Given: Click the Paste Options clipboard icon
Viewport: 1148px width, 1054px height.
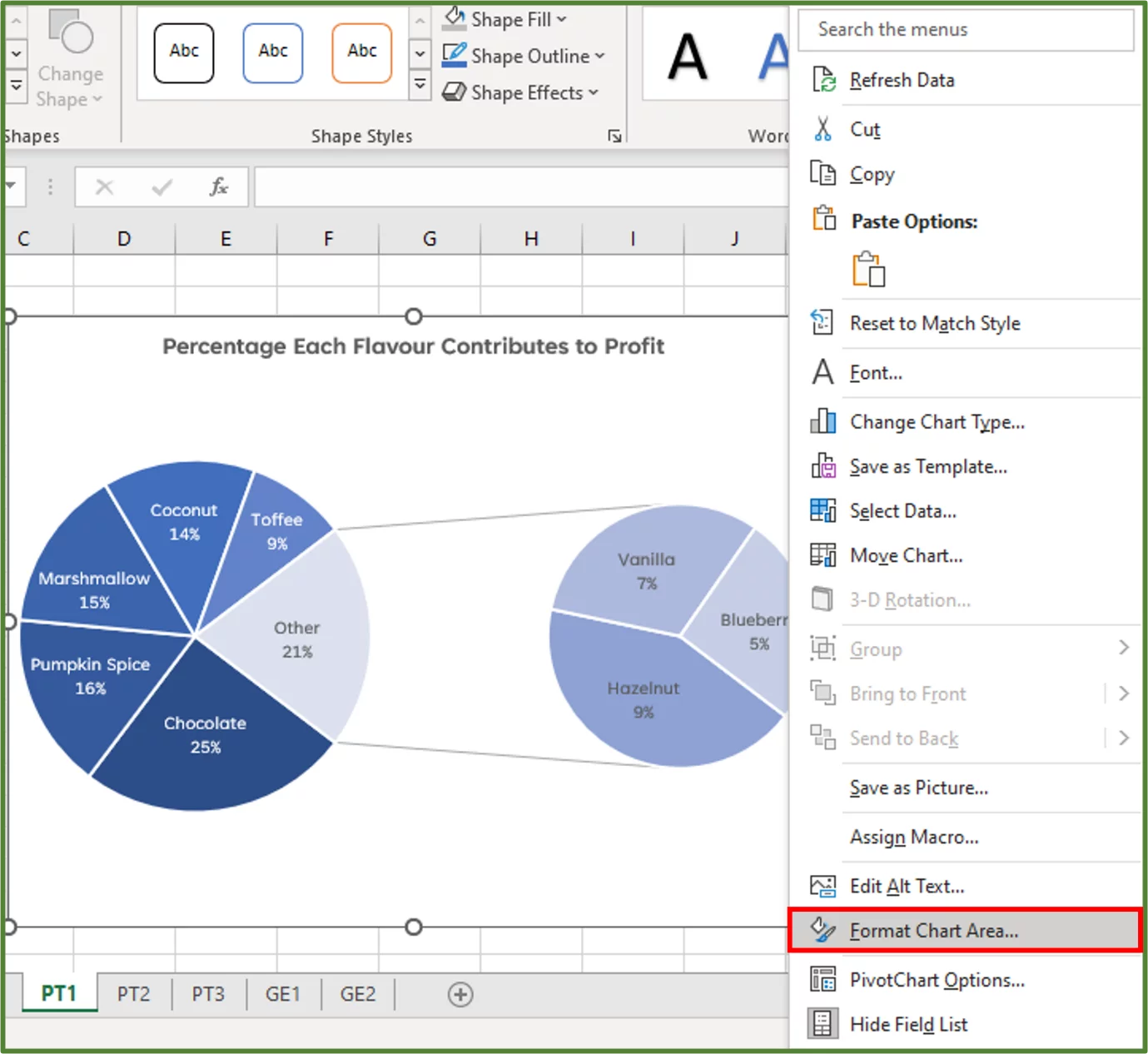Looking at the screenshot, I should click(x=824, y=217).
